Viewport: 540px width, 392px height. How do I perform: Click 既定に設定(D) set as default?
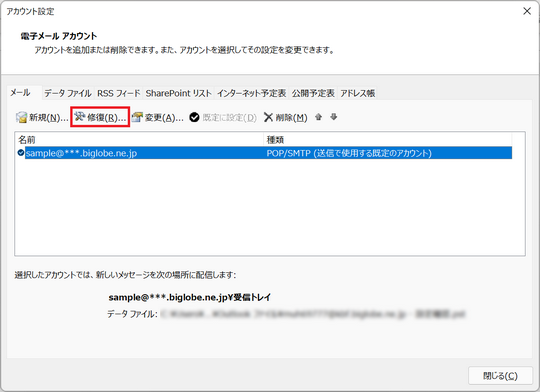click(223, 117)
